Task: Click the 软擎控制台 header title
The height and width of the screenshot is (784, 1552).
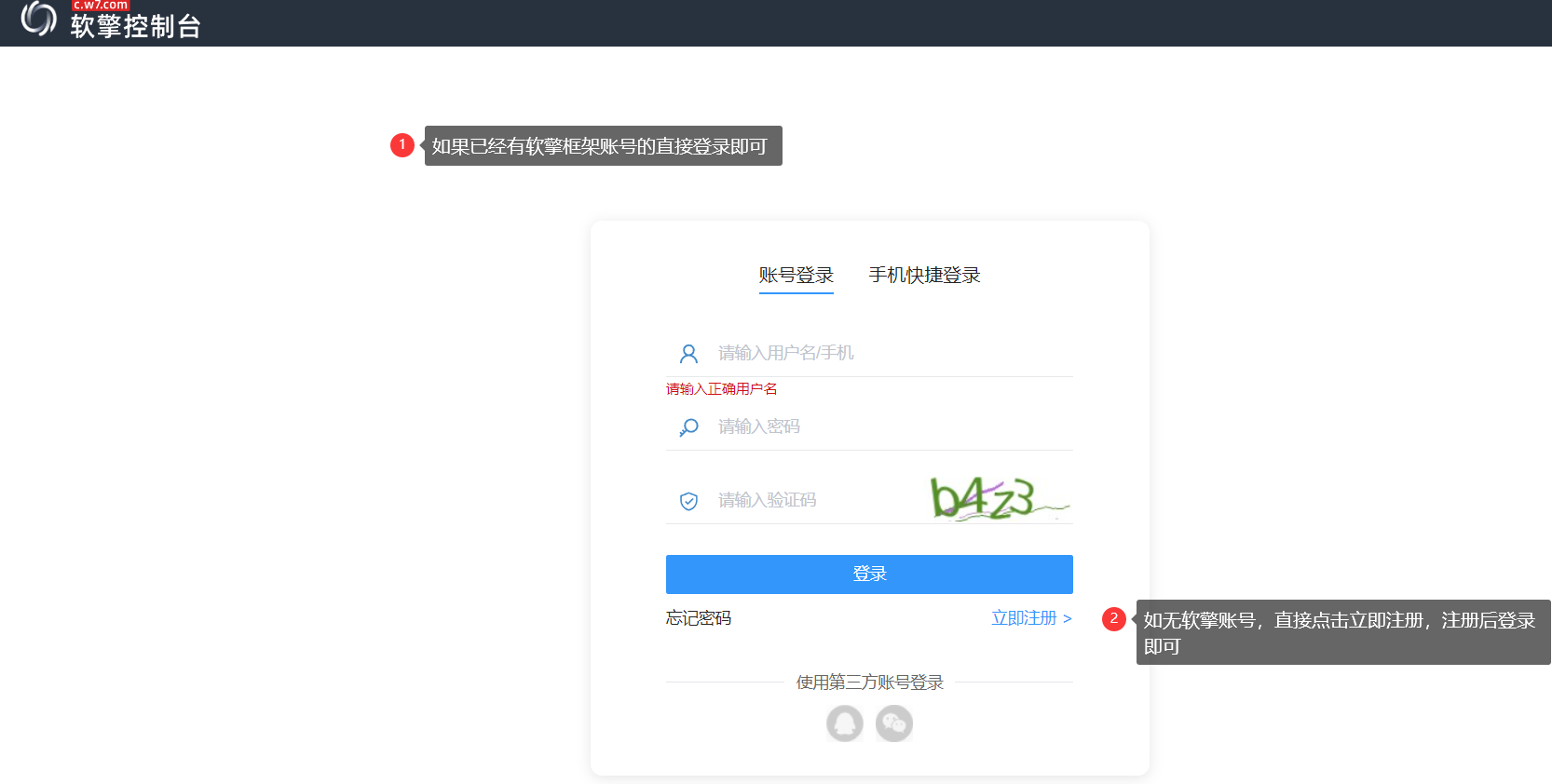Action: 136,27
